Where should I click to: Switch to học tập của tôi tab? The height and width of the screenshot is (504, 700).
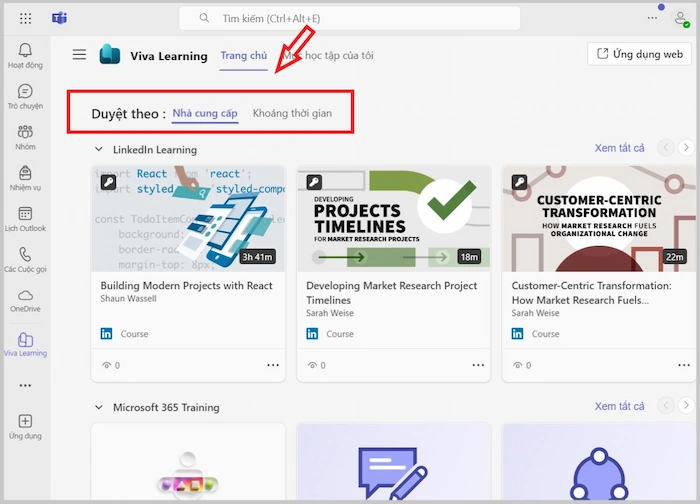329,56
